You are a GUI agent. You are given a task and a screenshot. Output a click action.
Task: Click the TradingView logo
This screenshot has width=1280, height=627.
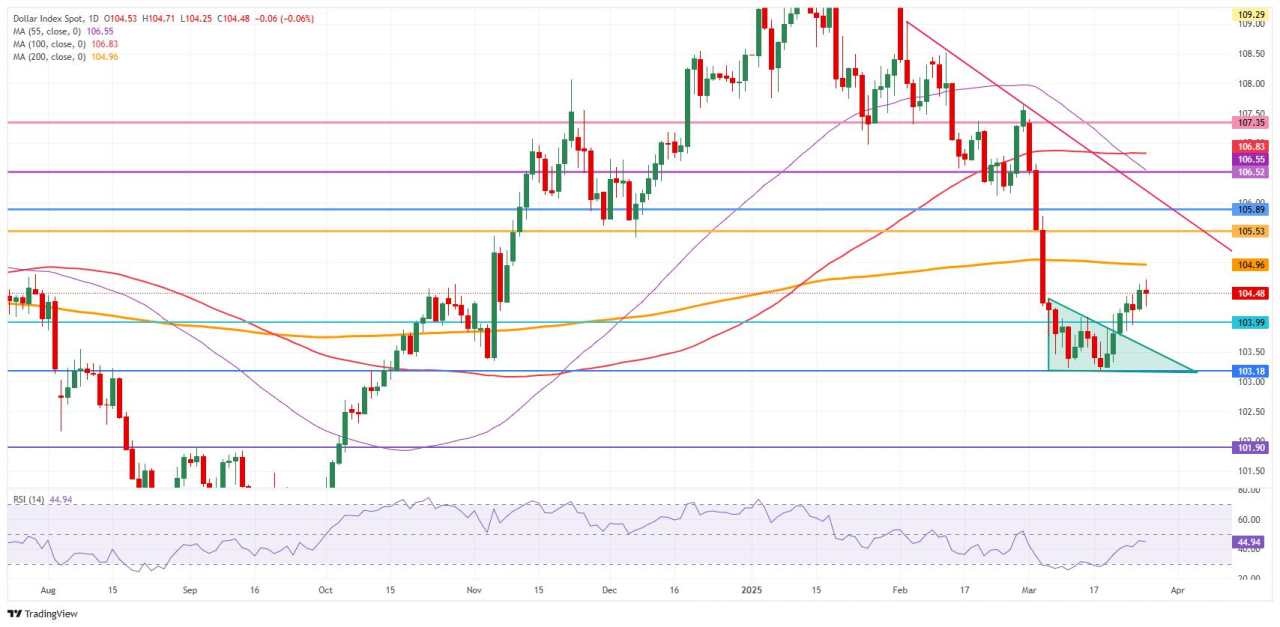pos(42,613)
